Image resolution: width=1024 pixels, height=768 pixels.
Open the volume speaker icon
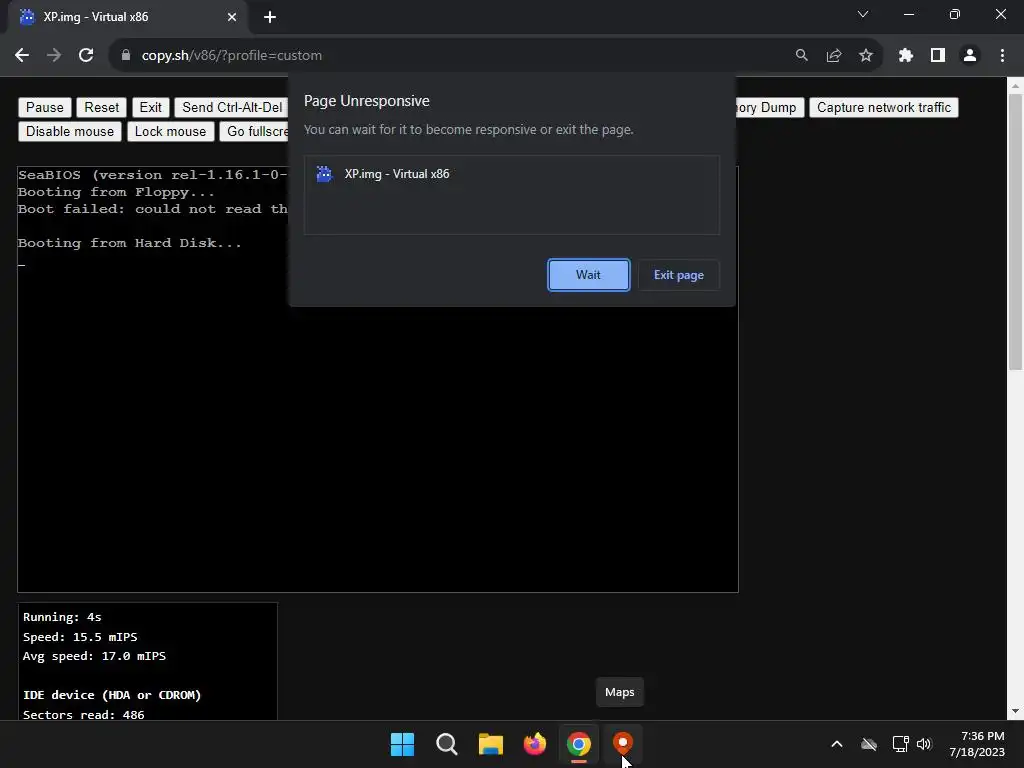924,744
